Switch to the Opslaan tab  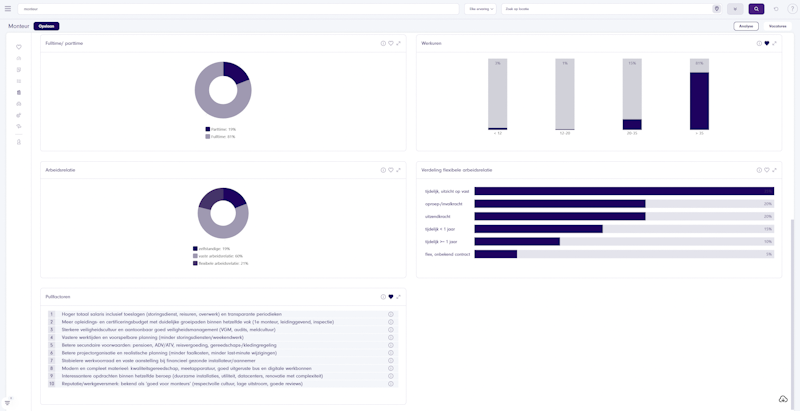pos(46,26)
